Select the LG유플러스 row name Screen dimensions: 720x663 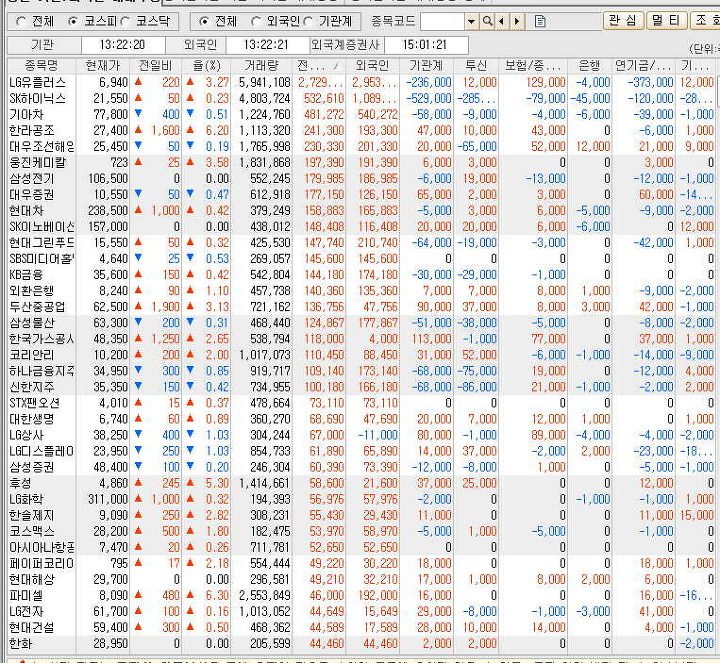tap(38, 83)
